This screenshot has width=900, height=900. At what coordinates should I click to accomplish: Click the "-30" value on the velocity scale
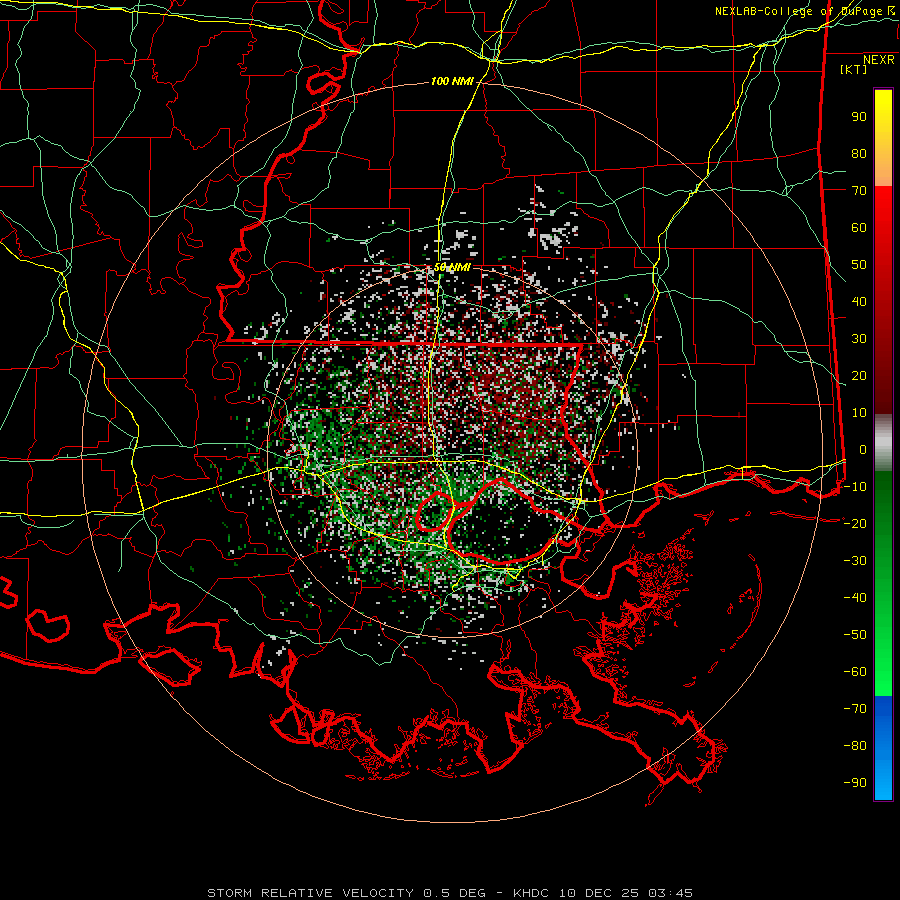[855, 561]
